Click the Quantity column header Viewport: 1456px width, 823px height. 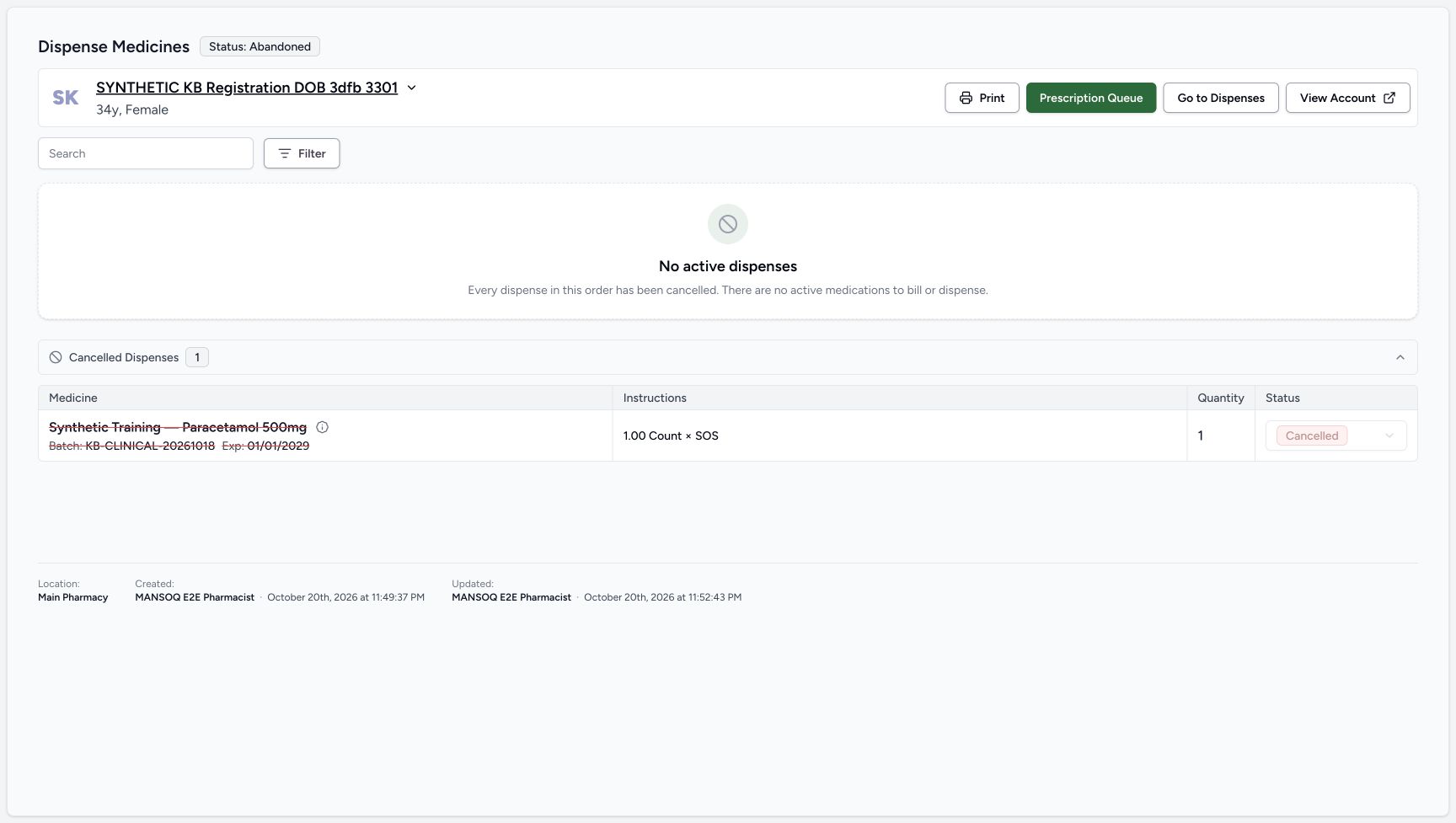1220,398
